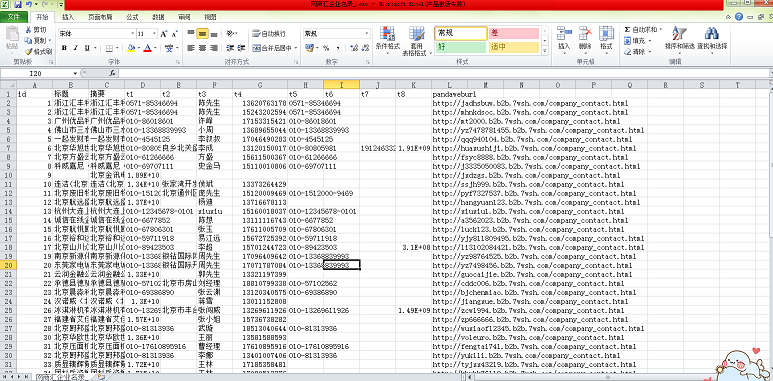Toggle bold formatting
Image resolution: width=773 pixels, height=381 pixels.
(x=64, y=48)
